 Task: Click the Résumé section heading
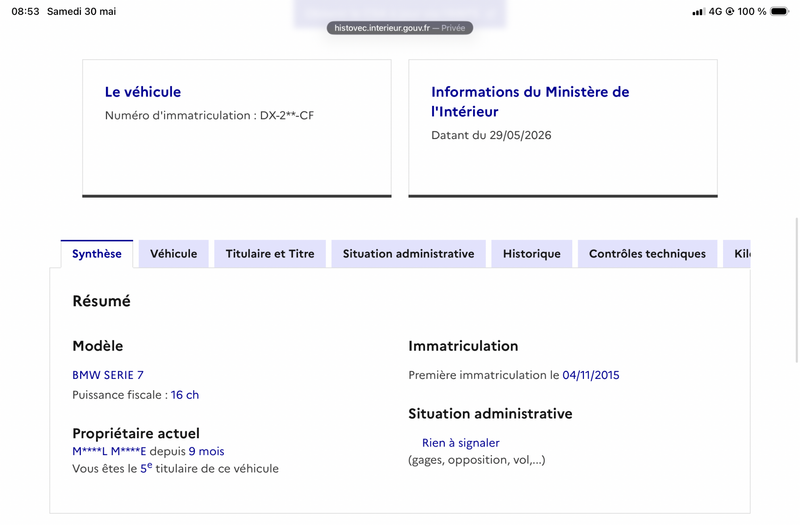tap(102, 301)
